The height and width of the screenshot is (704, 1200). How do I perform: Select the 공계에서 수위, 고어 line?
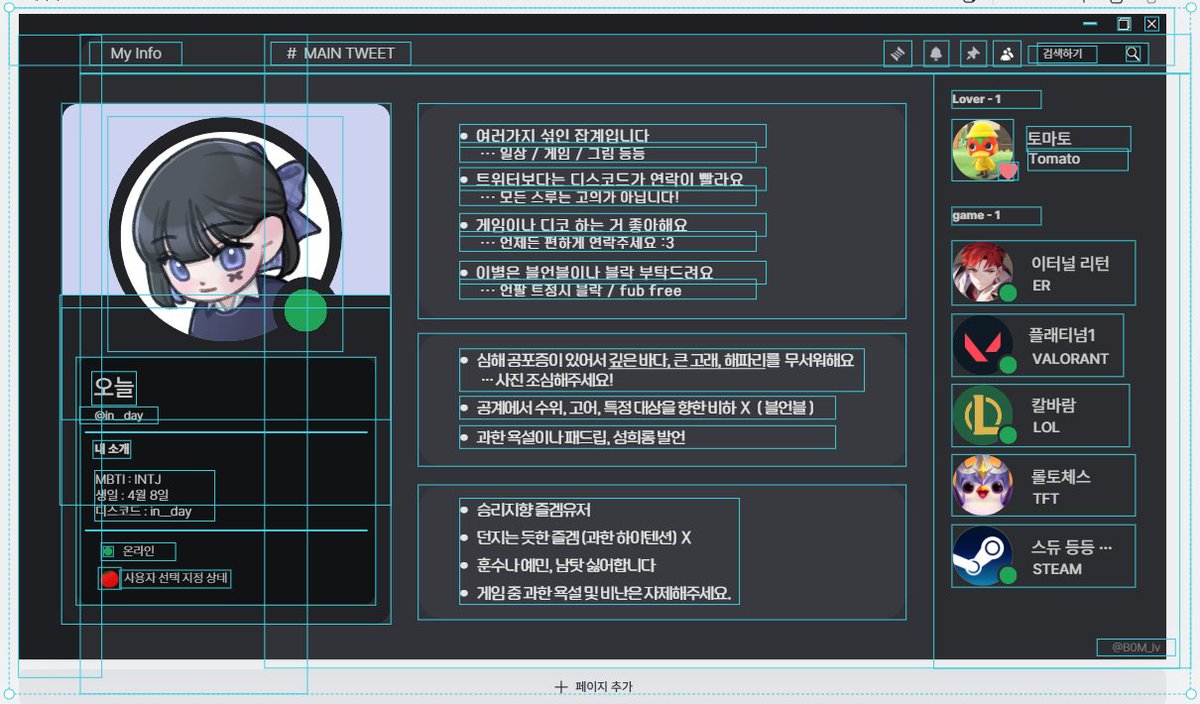click(646, 407)
